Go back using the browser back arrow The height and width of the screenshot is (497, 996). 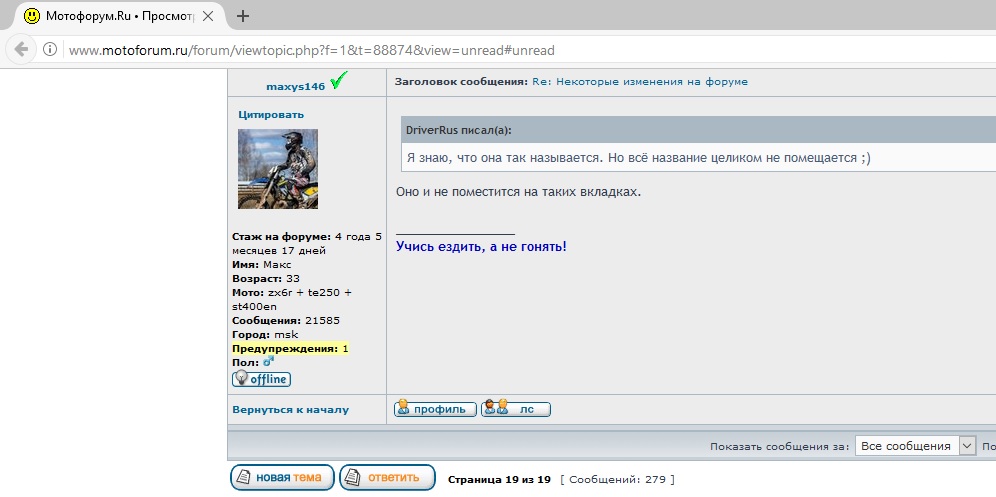coord(22,49)
